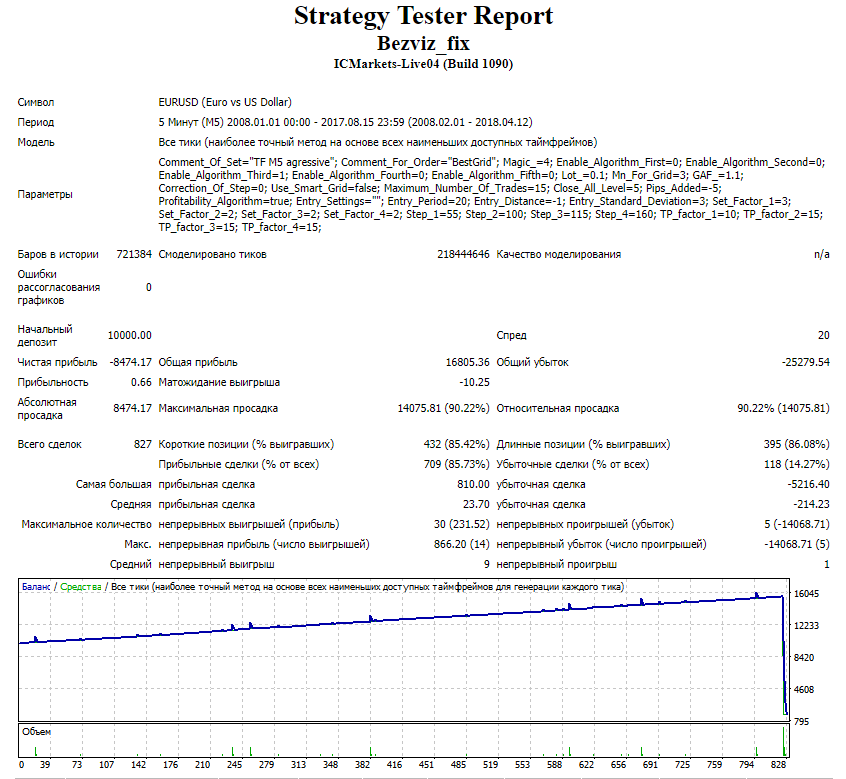The width and height of the screenshot is (846, 779).
Task: Click short positions value 432 (85.42%)
Action: pyautogui.click(x=456, y=445)
